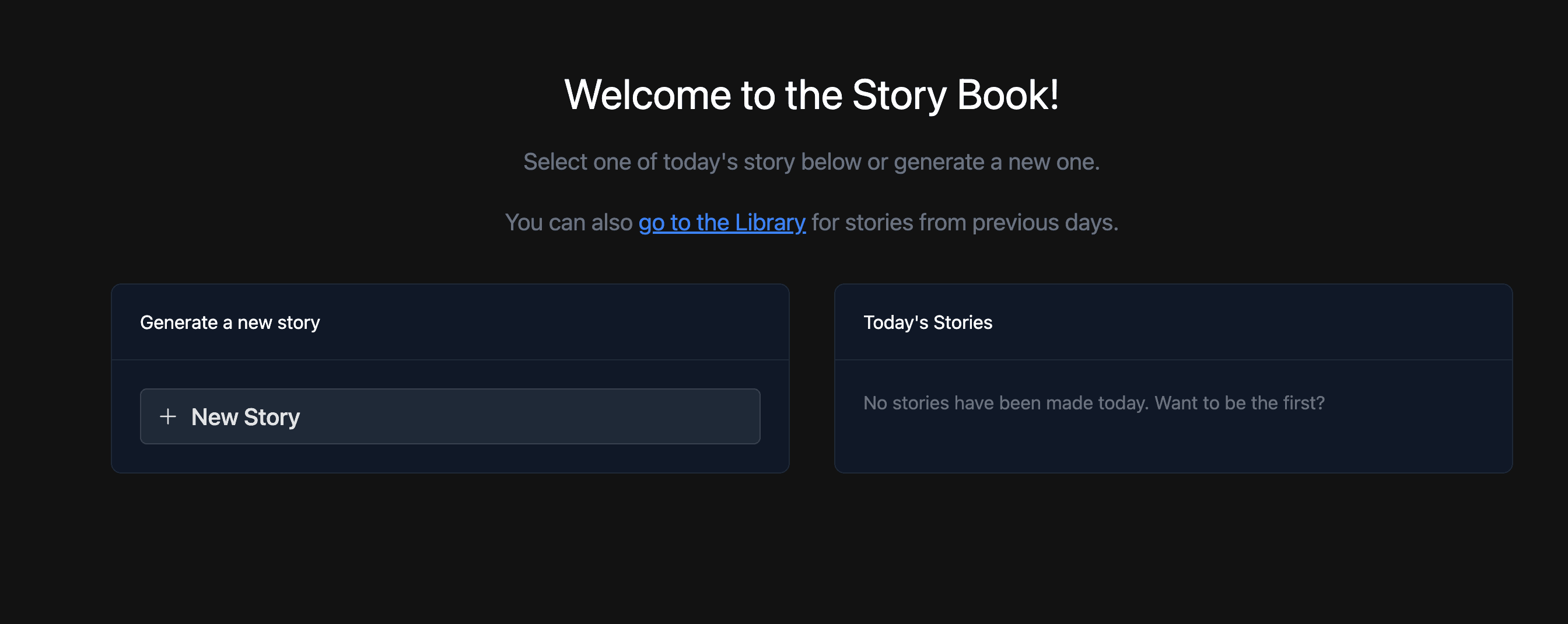Click the word Library in the blue link
The image size is (1568, 624).
pyautogui.click(x=770, y=223)
